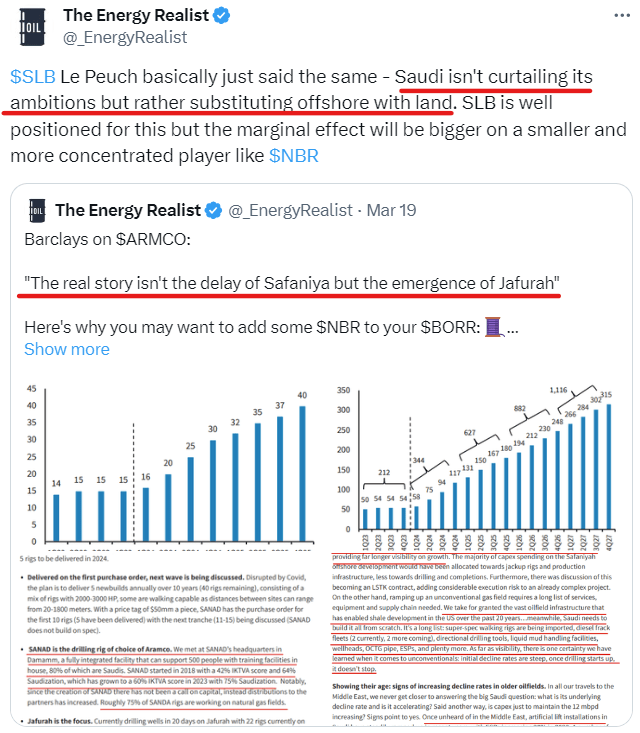Click The Energy Realist profile avatar at top
The height and width of the screenshot is (733, 640).
tap(31, 27)
